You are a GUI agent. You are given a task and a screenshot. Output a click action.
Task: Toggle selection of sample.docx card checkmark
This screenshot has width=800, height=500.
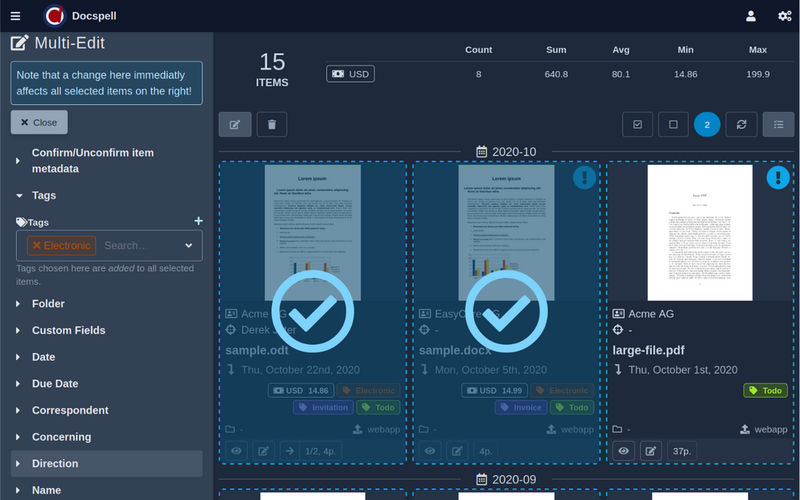tap(506, 311)
